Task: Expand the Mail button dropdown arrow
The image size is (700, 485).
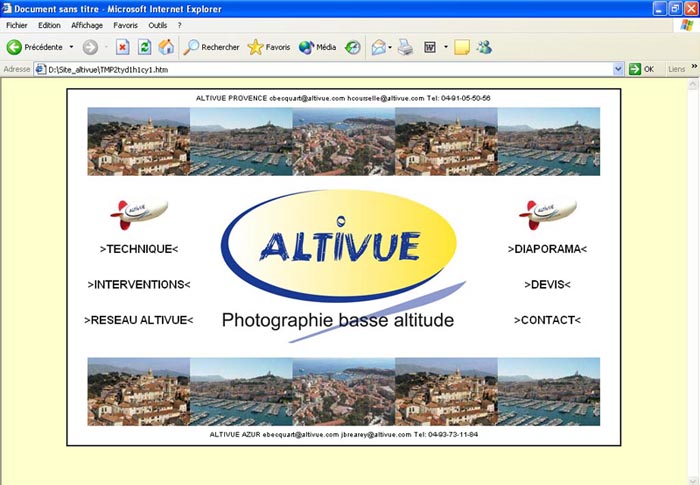Action: coord(390,47)
